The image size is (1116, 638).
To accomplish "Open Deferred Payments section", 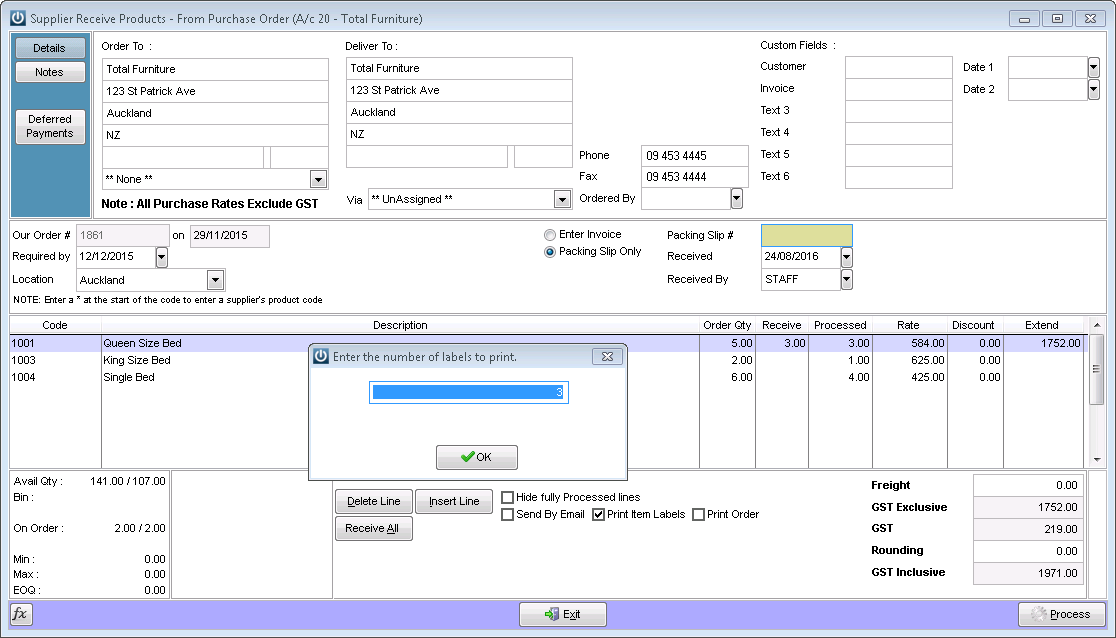I will coord(50,126).
